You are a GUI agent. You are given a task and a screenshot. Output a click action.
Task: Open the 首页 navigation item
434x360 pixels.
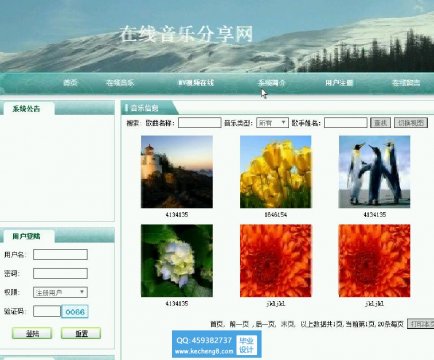(x=70, y=83)
